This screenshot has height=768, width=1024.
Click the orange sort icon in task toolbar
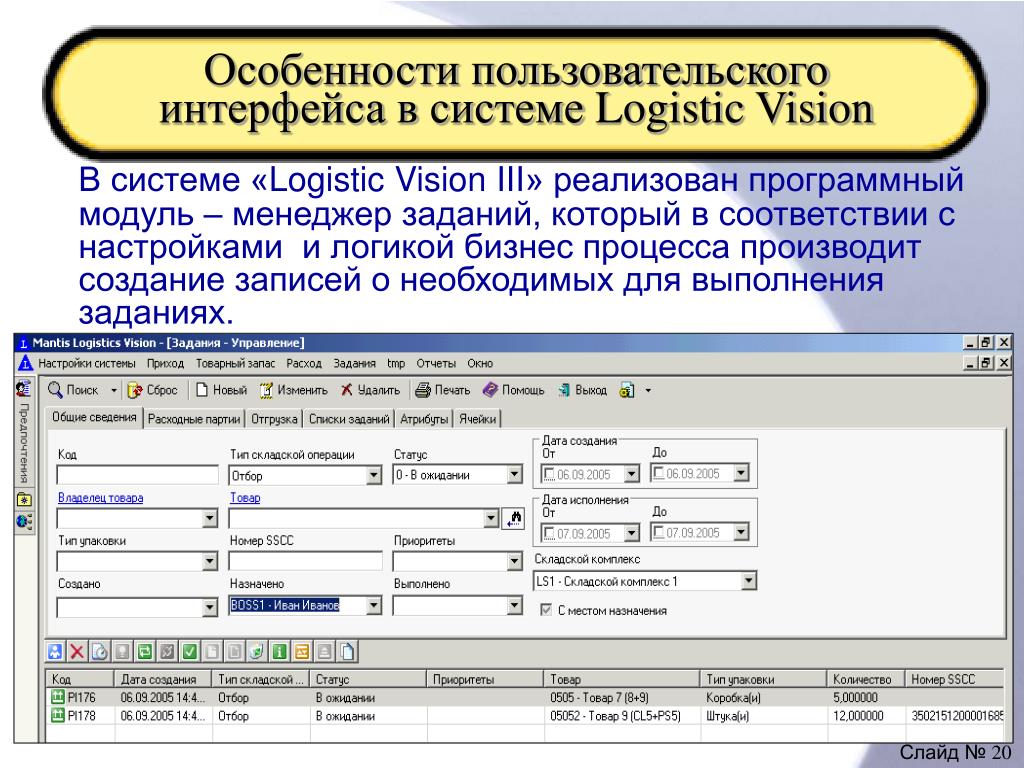coord(301,651)
